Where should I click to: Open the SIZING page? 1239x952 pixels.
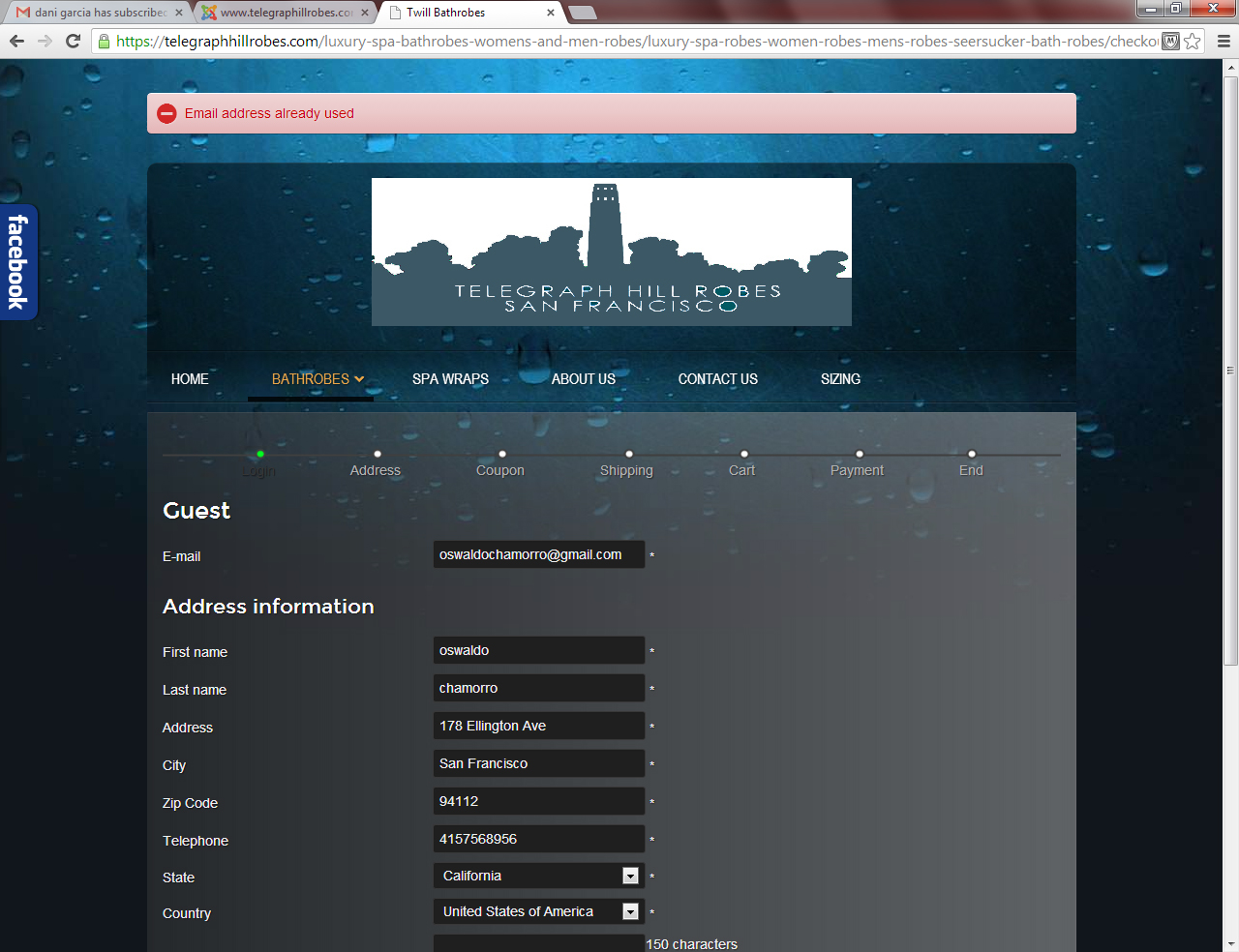840,379
